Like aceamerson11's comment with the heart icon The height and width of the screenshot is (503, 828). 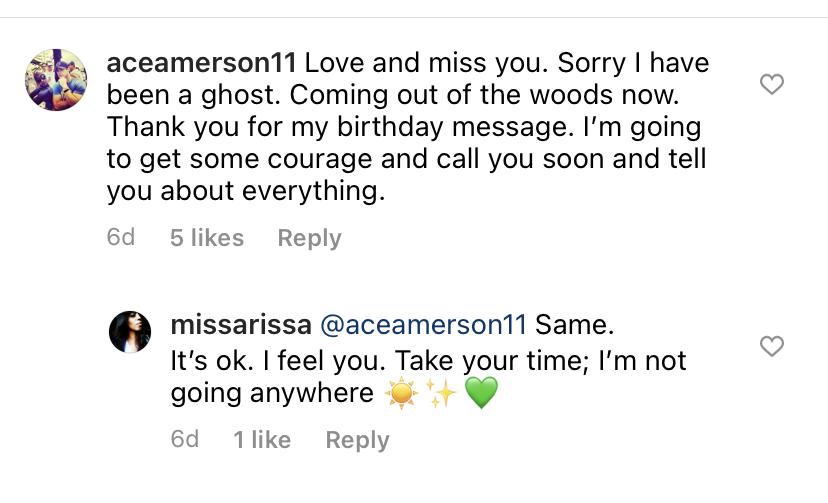[x=771, y=84]
